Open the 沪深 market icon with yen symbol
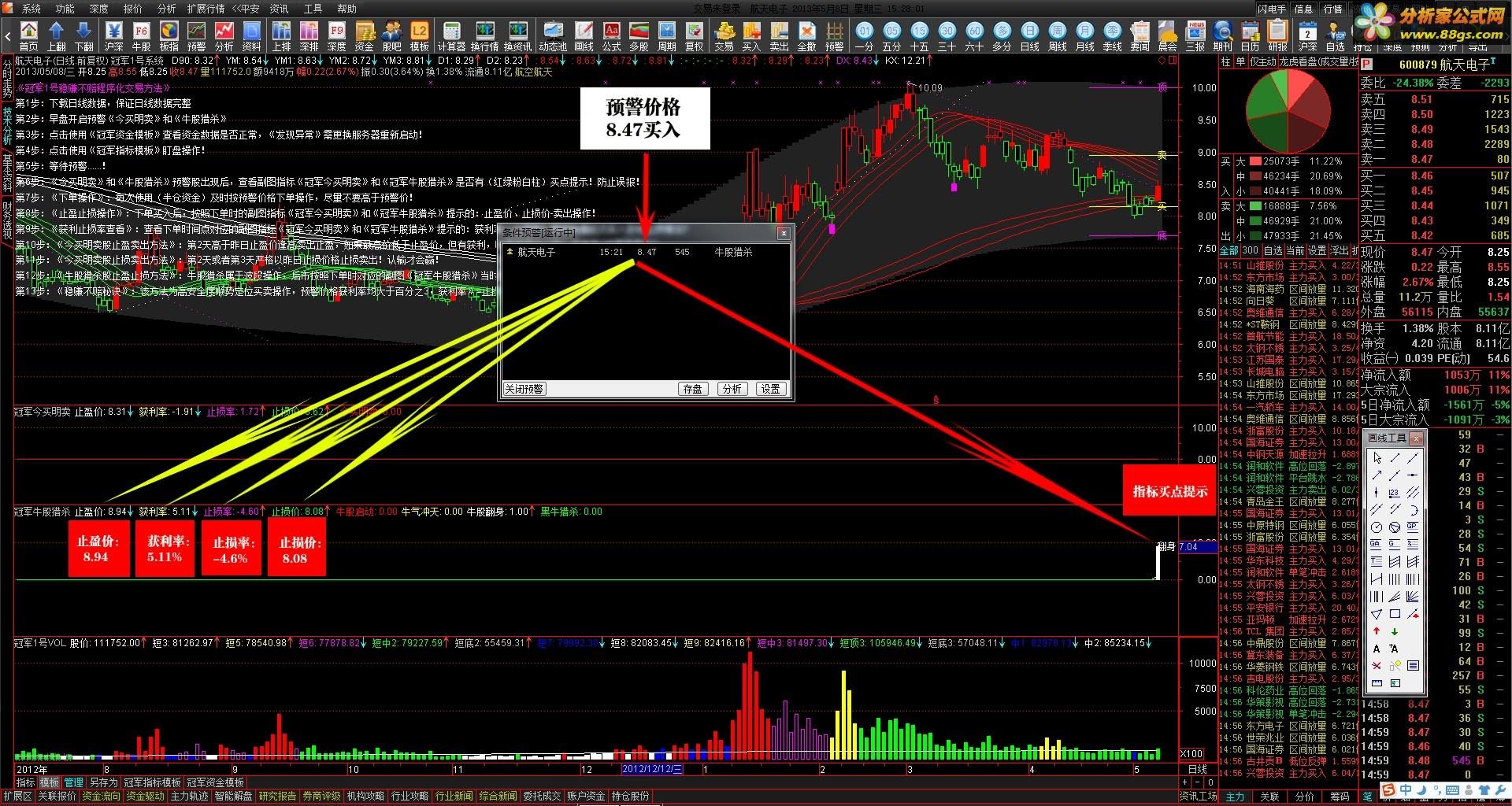This screenshot has width=1512, height=806. [x=114, y=35]
